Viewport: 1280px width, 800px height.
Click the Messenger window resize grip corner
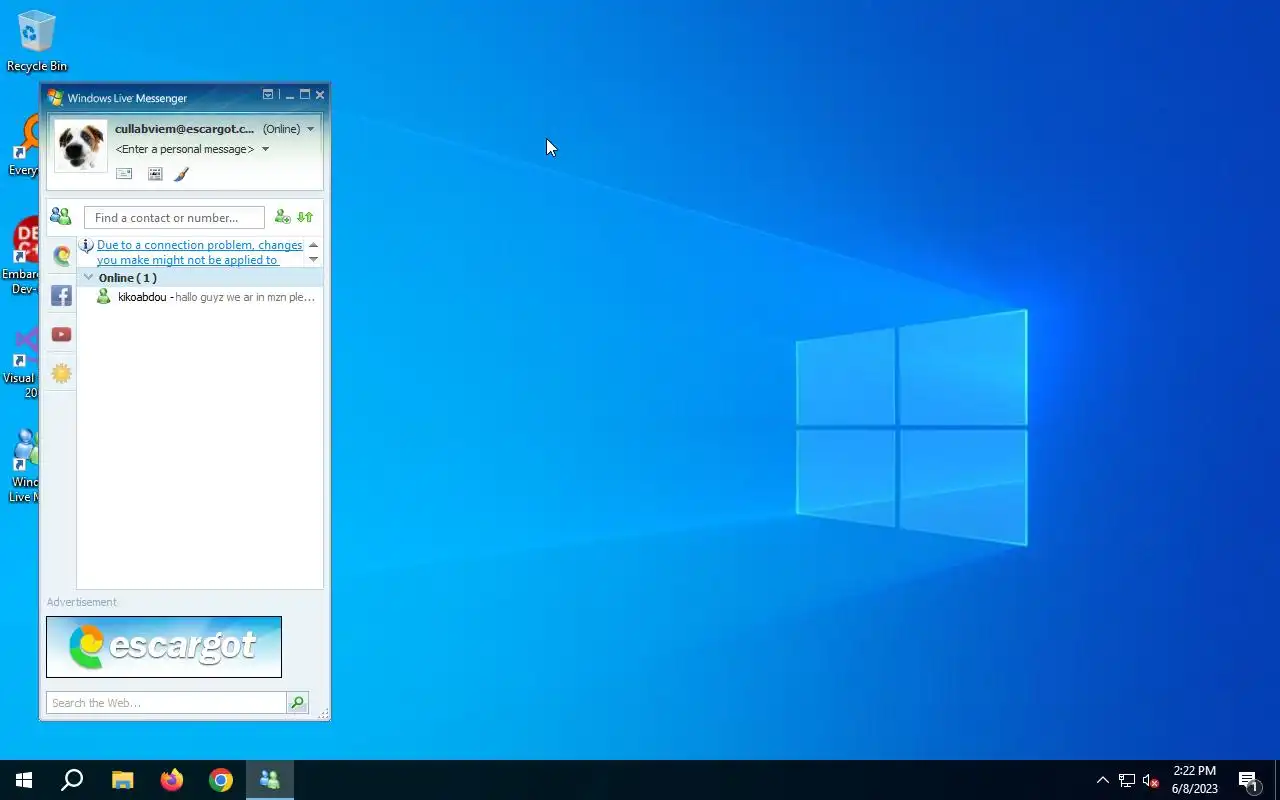tap(323, 714)
